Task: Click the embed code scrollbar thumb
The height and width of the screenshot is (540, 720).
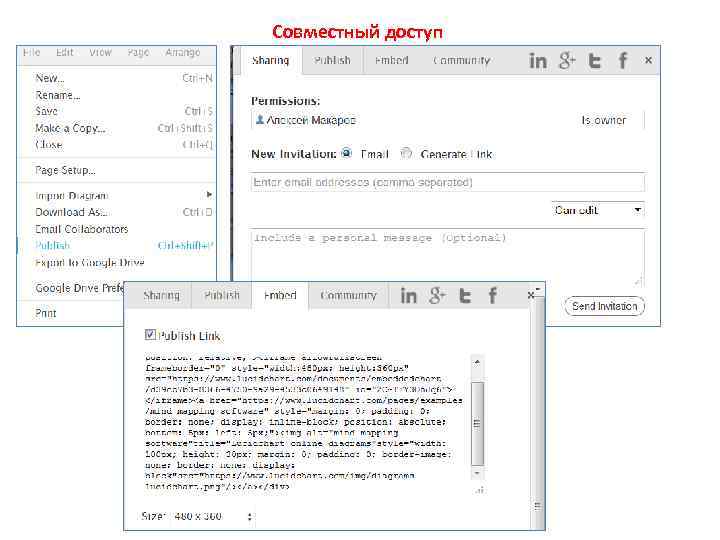Action: (478, 423)
